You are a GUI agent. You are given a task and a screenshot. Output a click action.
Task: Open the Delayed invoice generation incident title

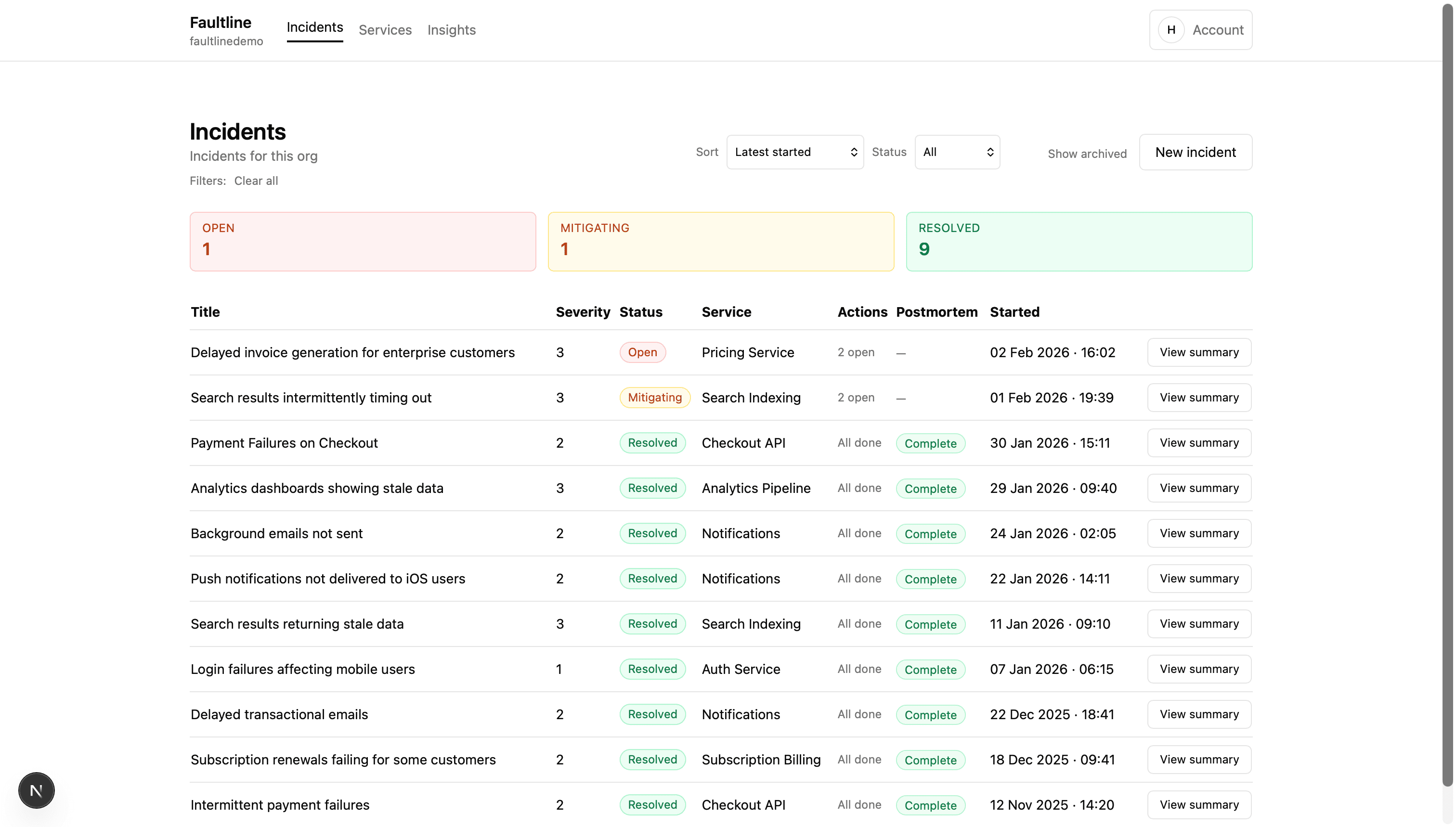pos(352,352)
